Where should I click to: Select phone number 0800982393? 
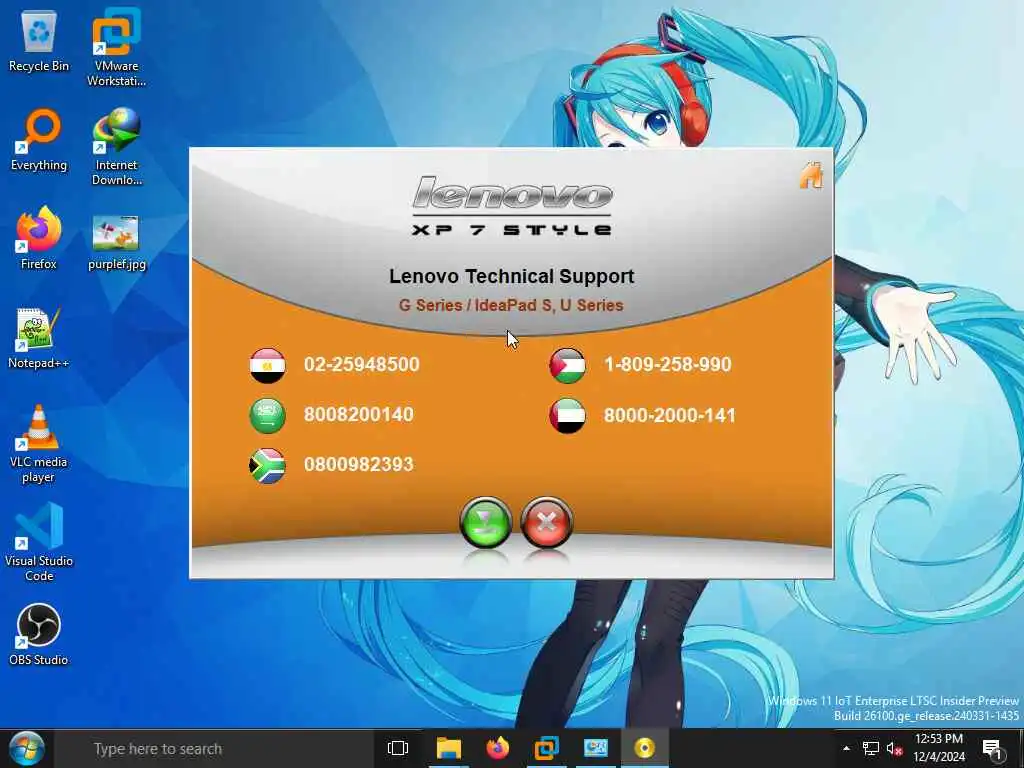[x=359, y=464]
